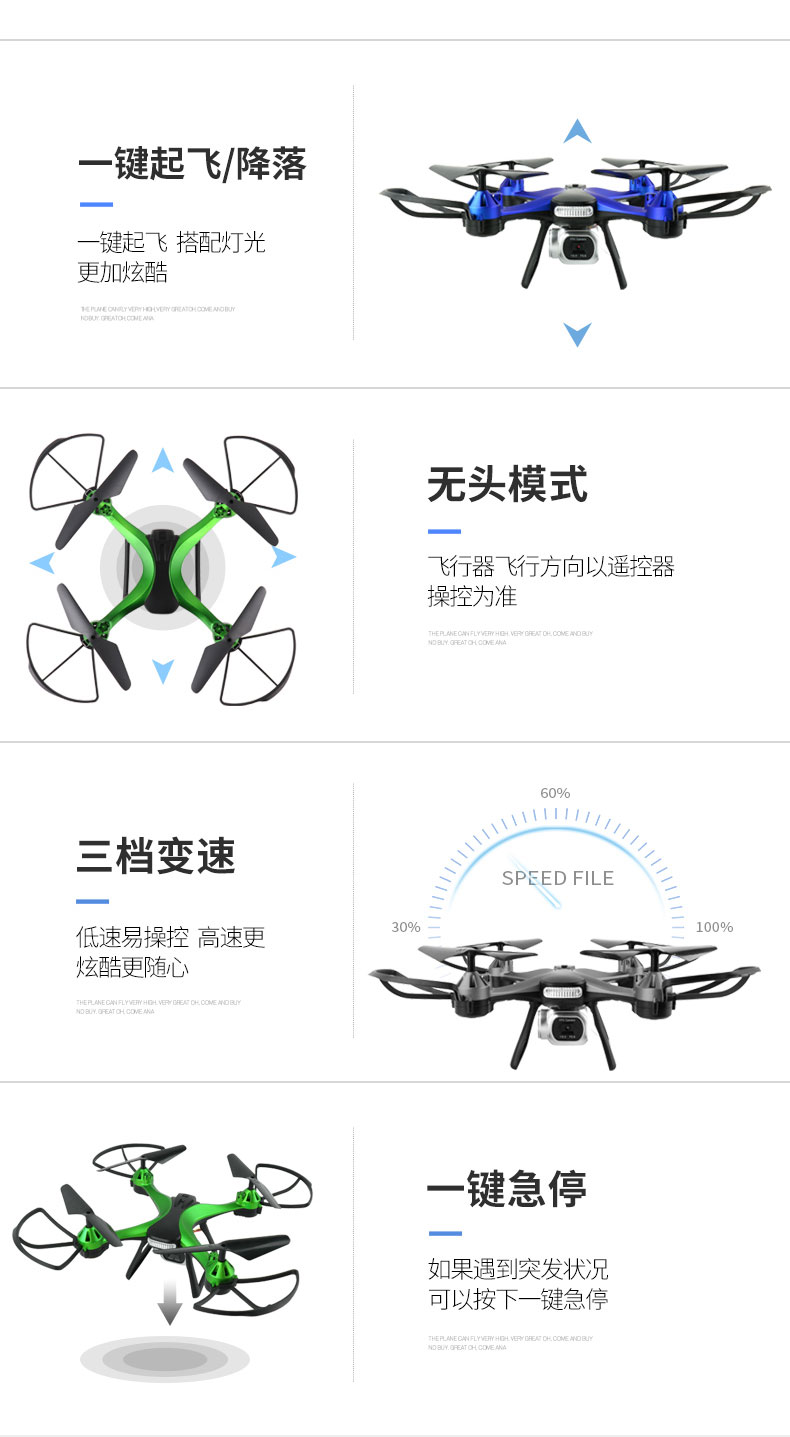Click the 一键急停 title
Image resolution: width=790 pixels, height=1437 pixels.
(x=507, y=1190)
